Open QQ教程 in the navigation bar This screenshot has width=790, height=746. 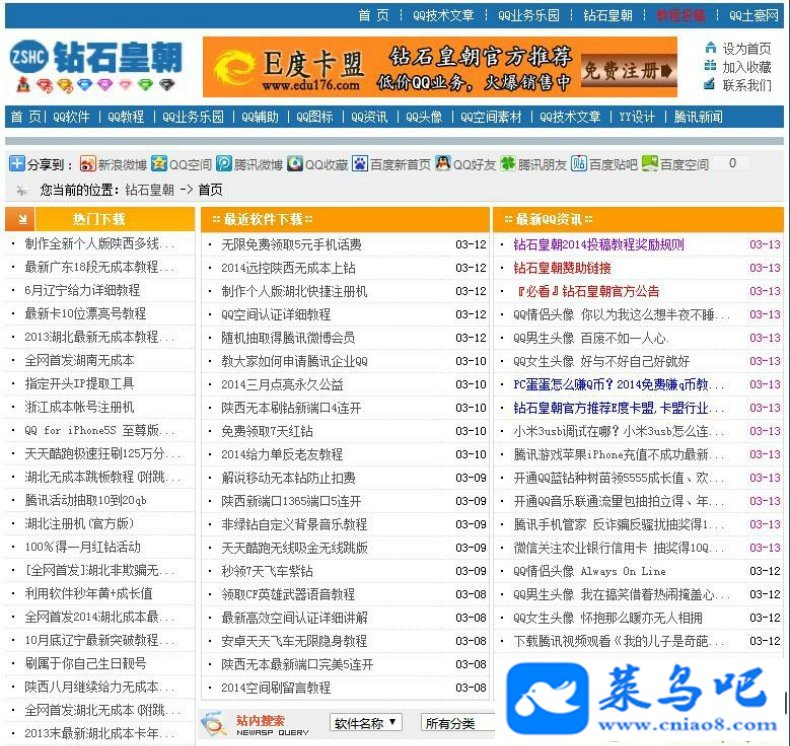point(126,117)
